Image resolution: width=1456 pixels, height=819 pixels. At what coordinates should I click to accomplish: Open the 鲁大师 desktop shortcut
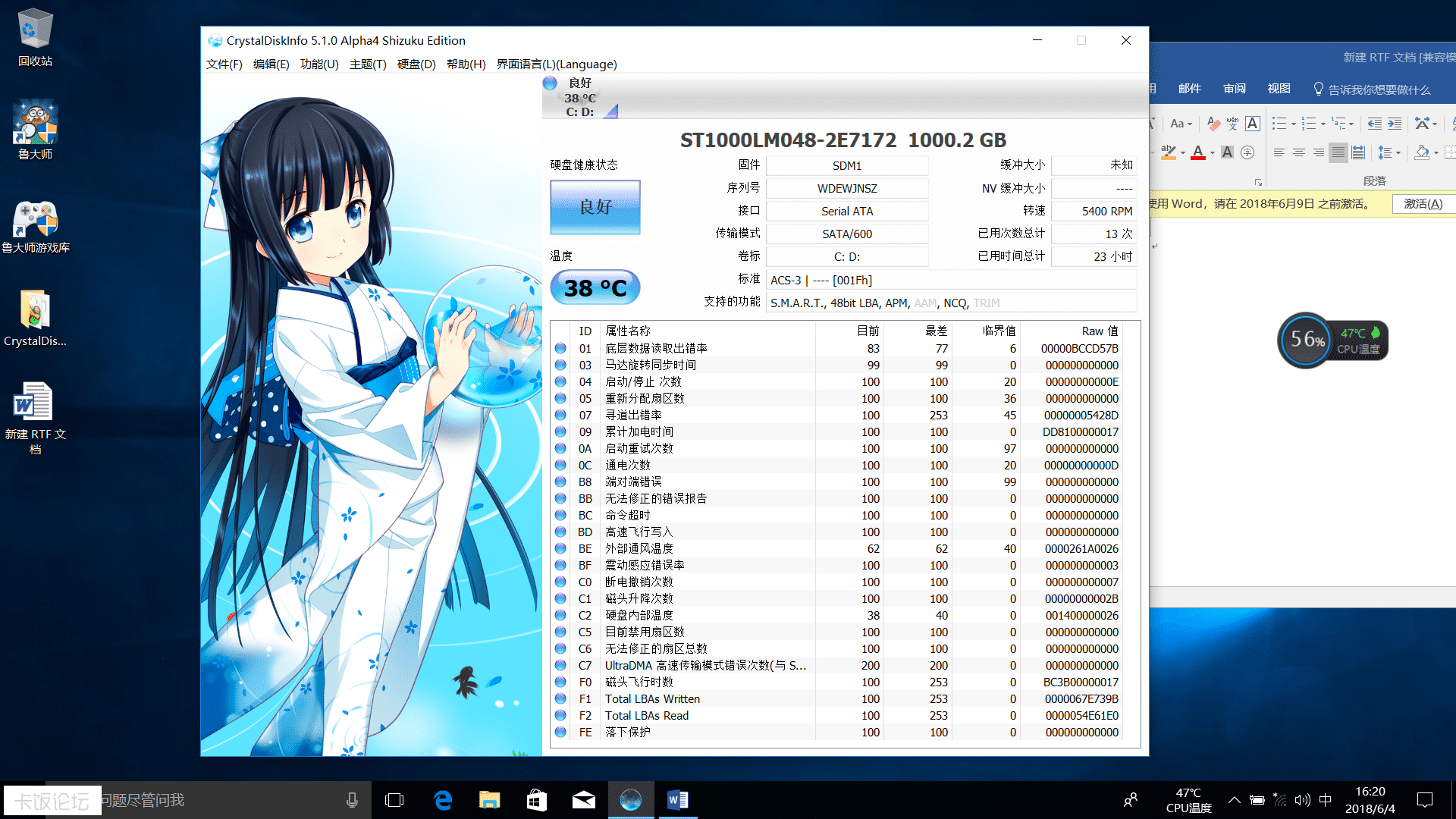click(35, 130)
